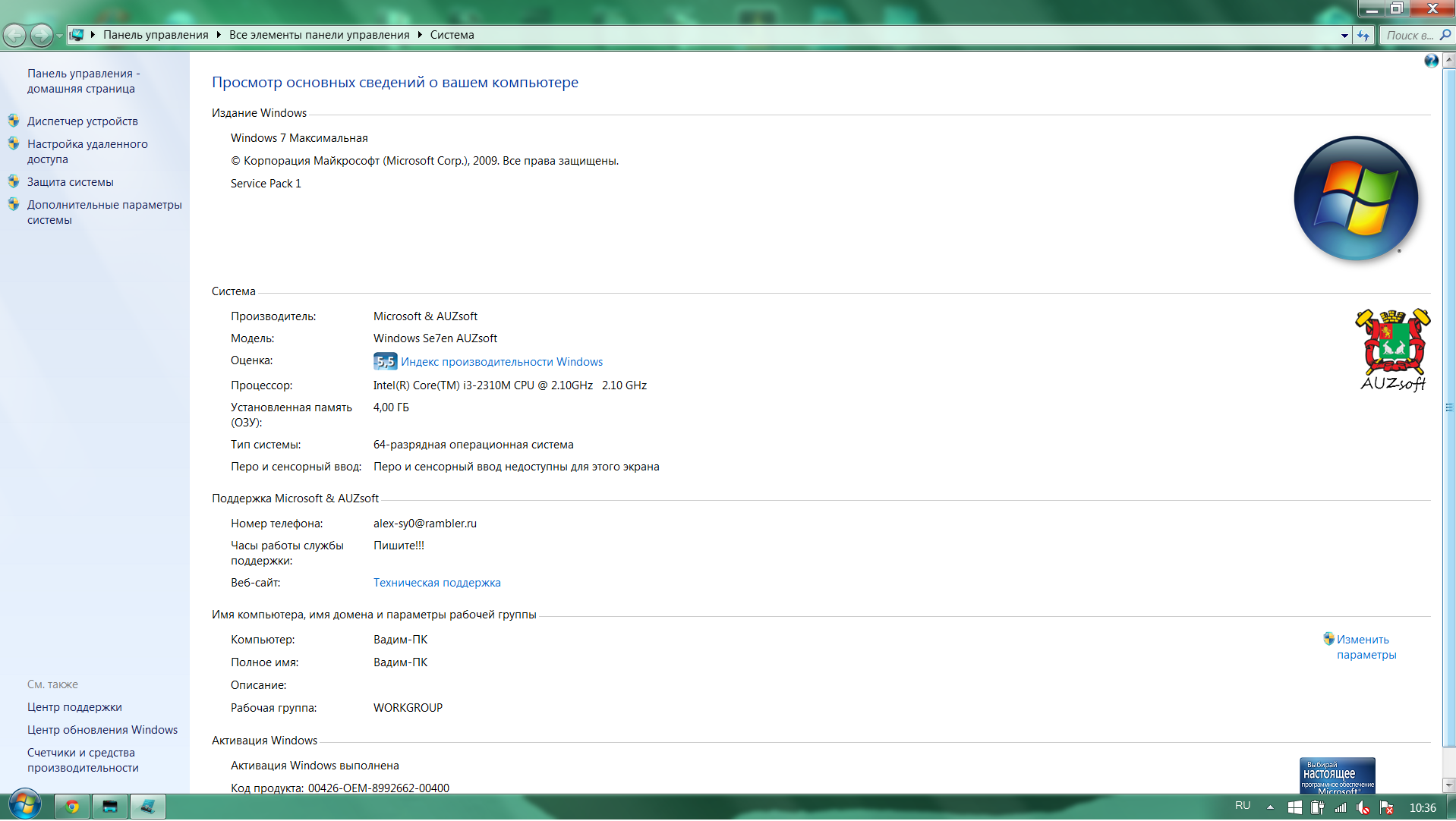Go to Все элементы панели управления breadcrumb

(319, 35)
